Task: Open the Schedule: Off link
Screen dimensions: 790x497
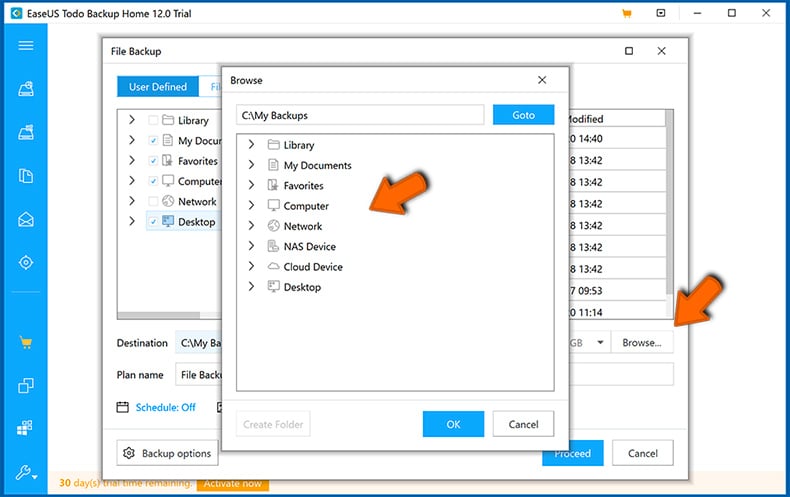Action: tap(165, 407)
